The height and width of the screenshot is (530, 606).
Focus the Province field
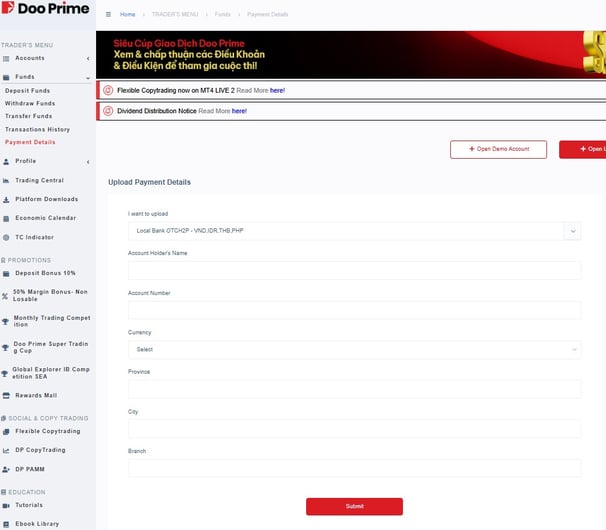pyautogui.click(x=354, y=389)
